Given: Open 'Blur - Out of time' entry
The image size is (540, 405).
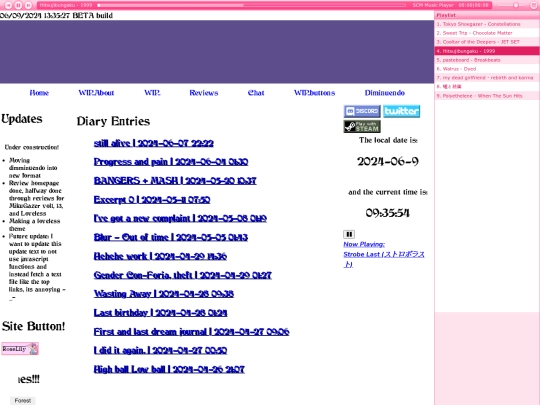Looking at the screenshot, I should [x=171, y=237].
